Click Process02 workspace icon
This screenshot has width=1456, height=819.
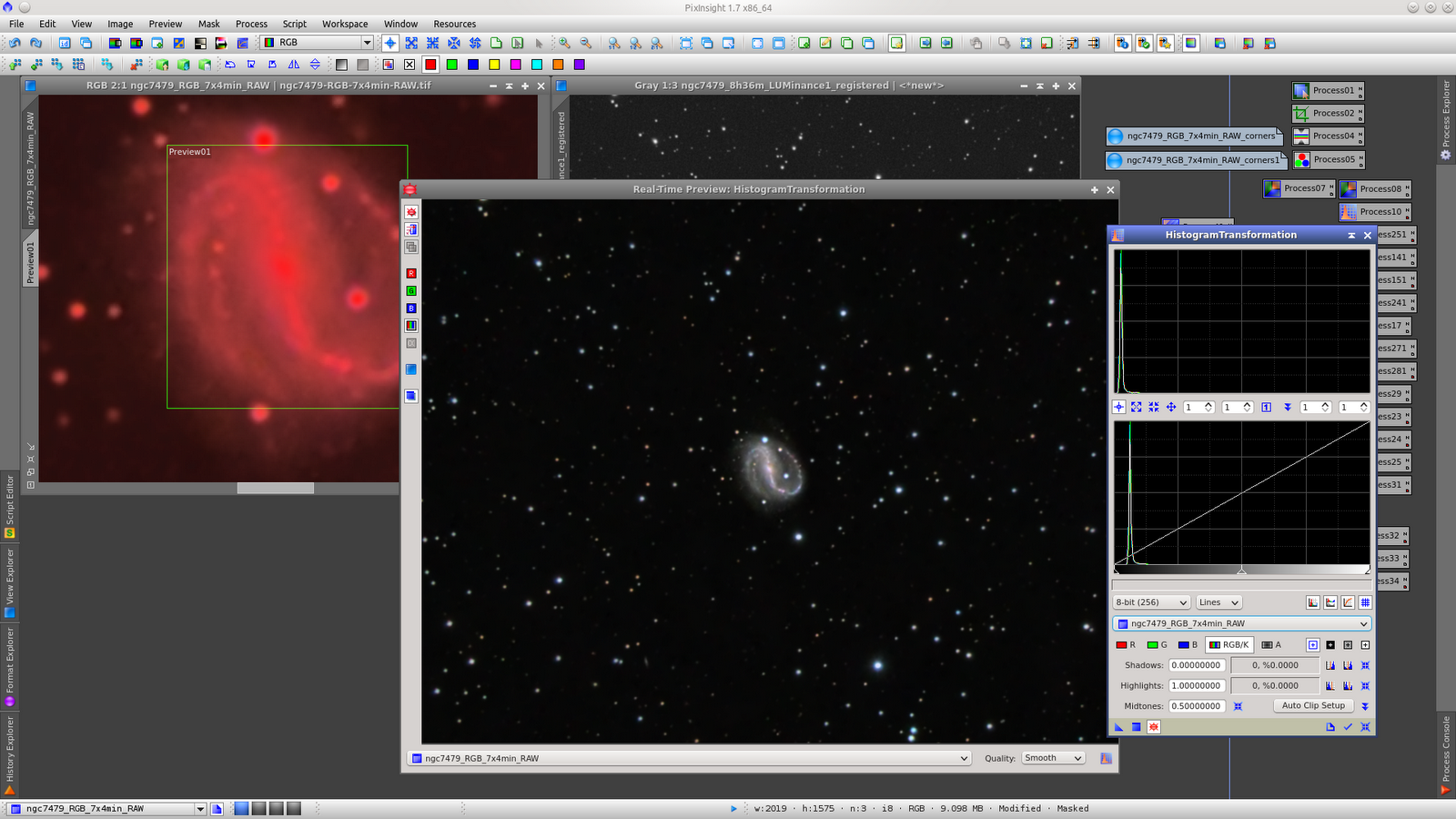tap(1328, 113)
